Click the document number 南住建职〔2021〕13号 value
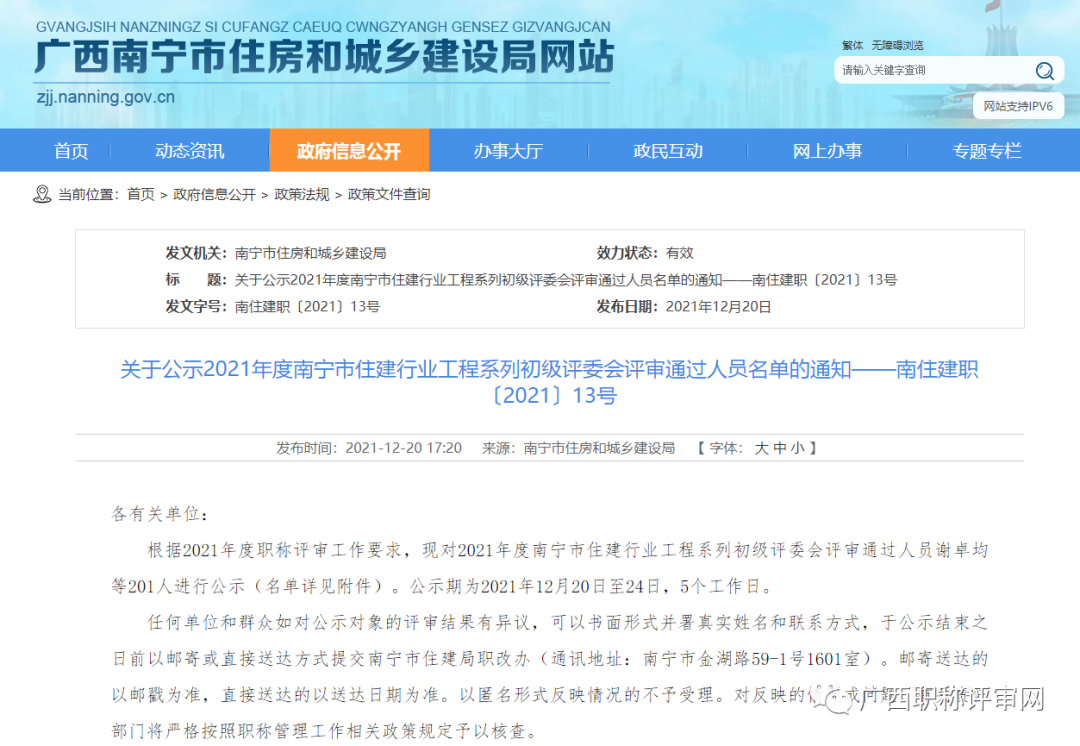Screen dimensions: 1080x746 [x=307, y=307]
